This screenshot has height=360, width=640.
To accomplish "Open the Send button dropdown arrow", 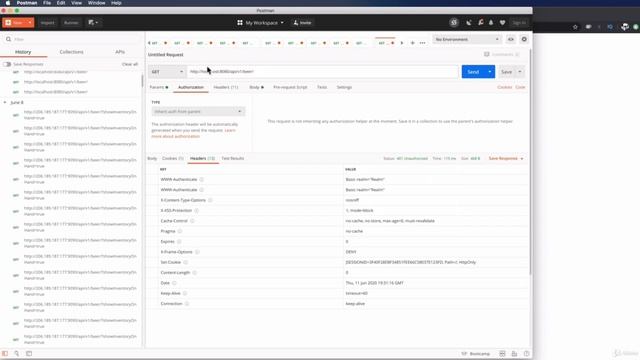I will pos(490,72).
